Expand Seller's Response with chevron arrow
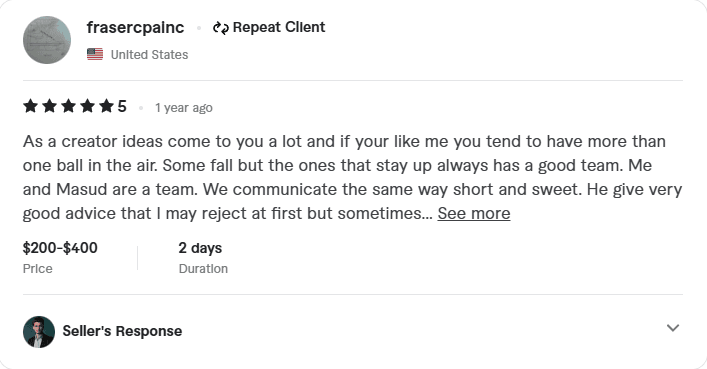 click(673, 328)
